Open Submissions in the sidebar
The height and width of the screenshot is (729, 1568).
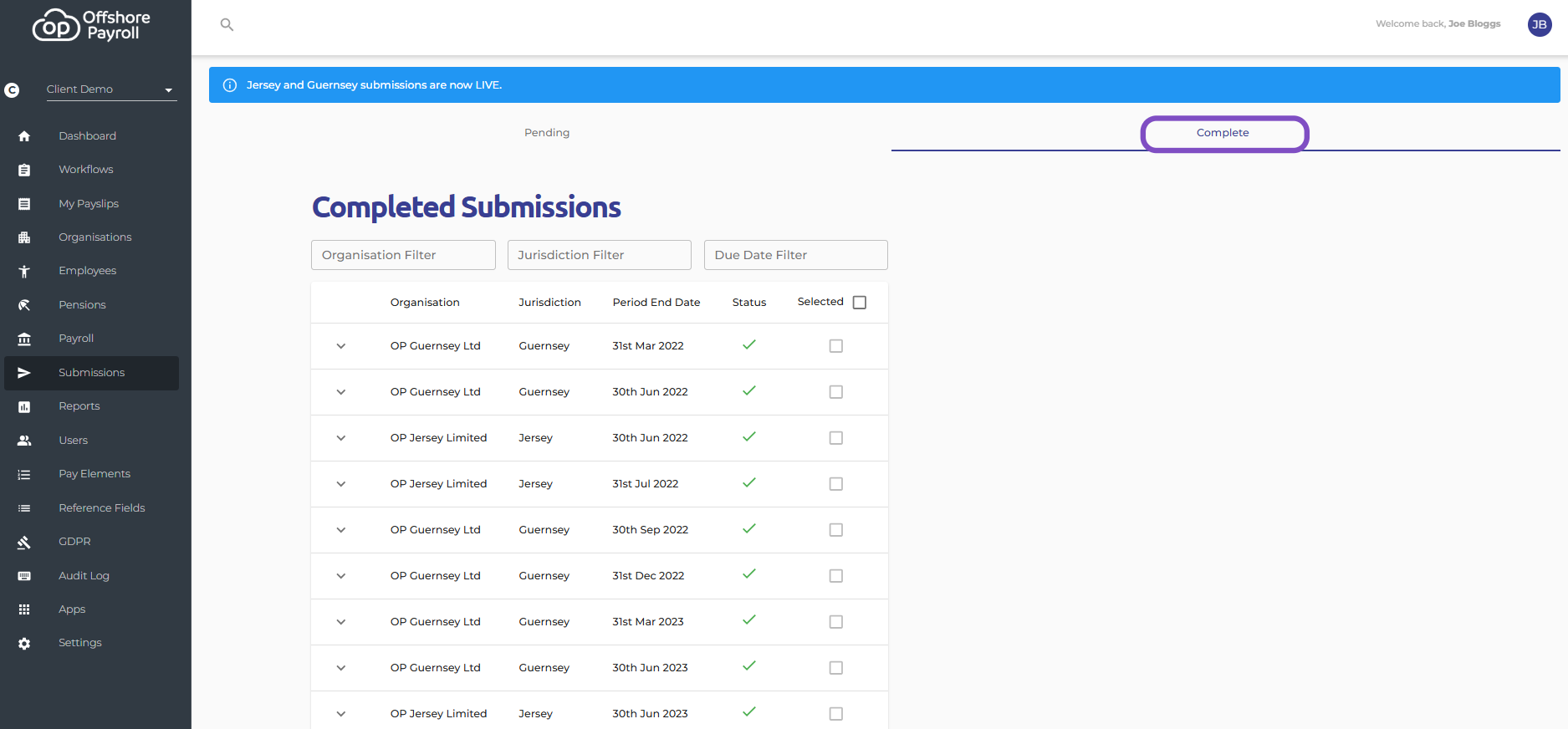tap(91, 373)
